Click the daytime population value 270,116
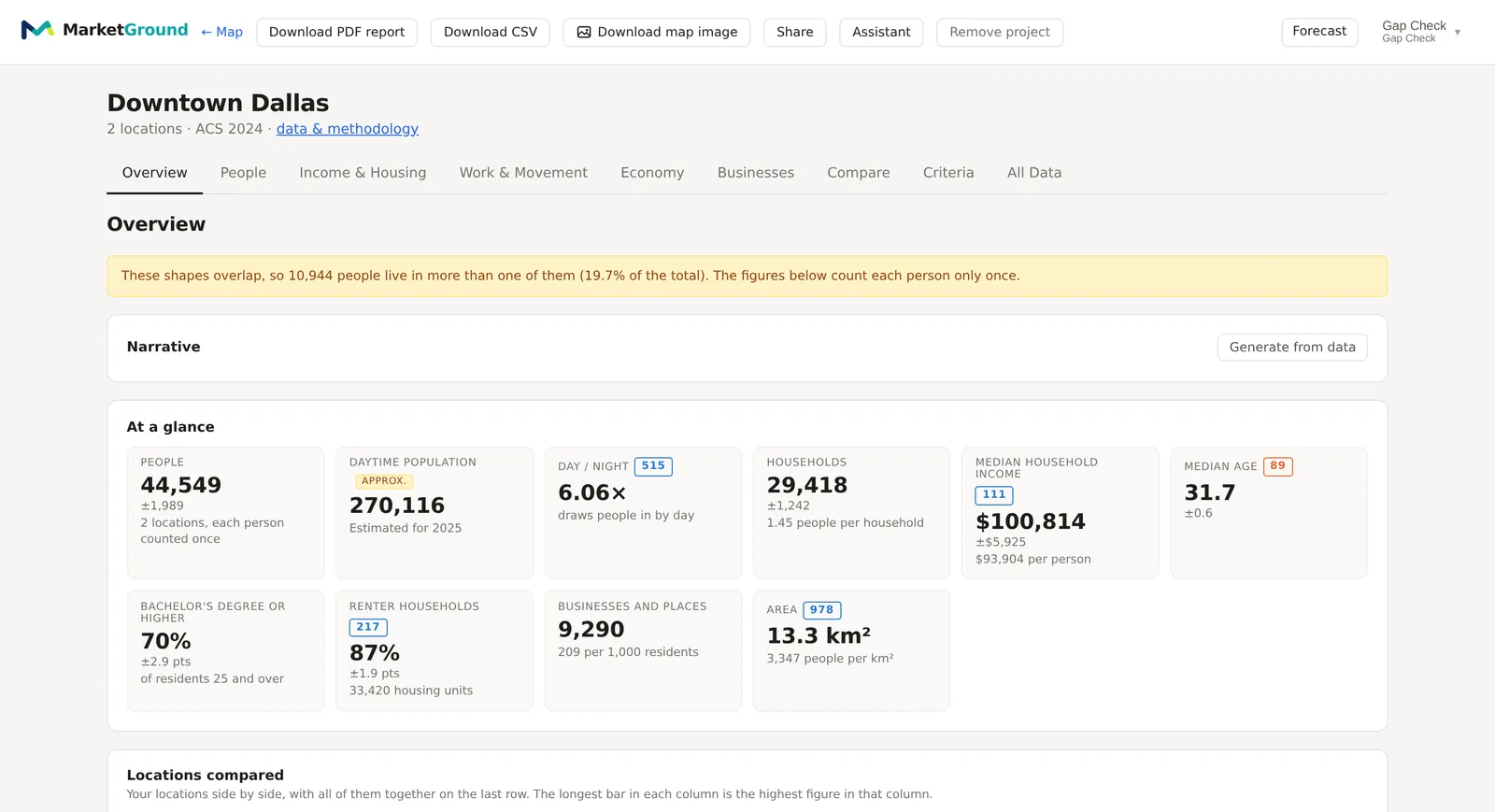Viewport: 1495px width, 812px height. tap(397, 506)
